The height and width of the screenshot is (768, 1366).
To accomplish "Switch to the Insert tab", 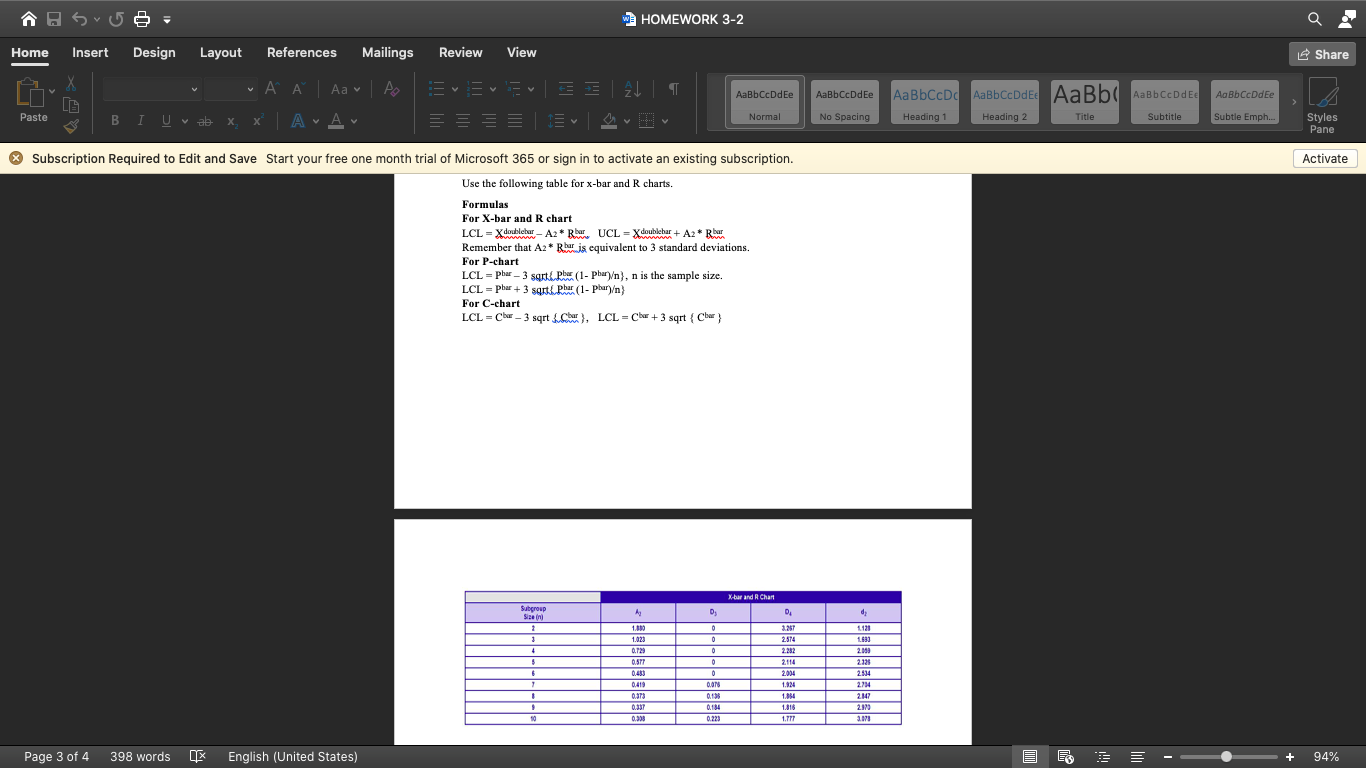I will 90,53.
